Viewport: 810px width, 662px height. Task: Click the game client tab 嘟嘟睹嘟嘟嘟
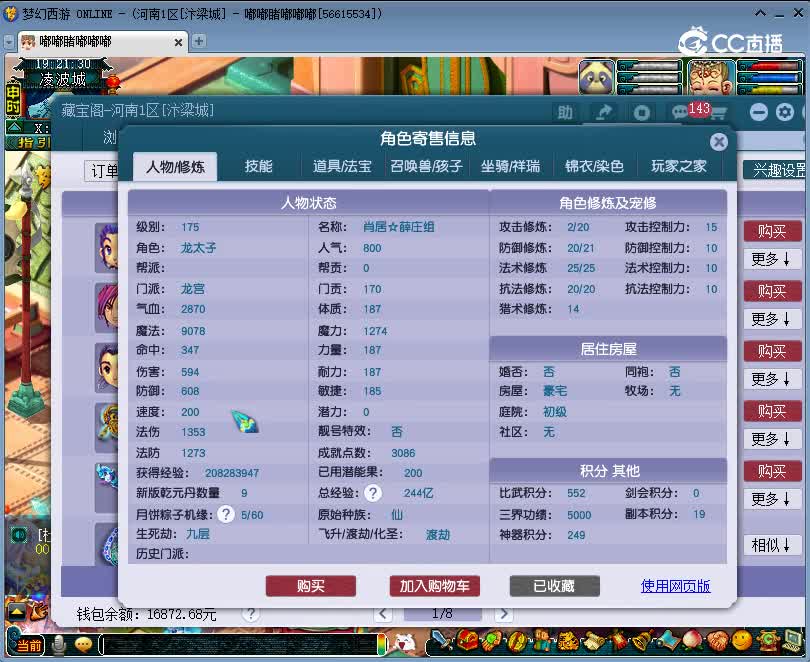[103, 41]
